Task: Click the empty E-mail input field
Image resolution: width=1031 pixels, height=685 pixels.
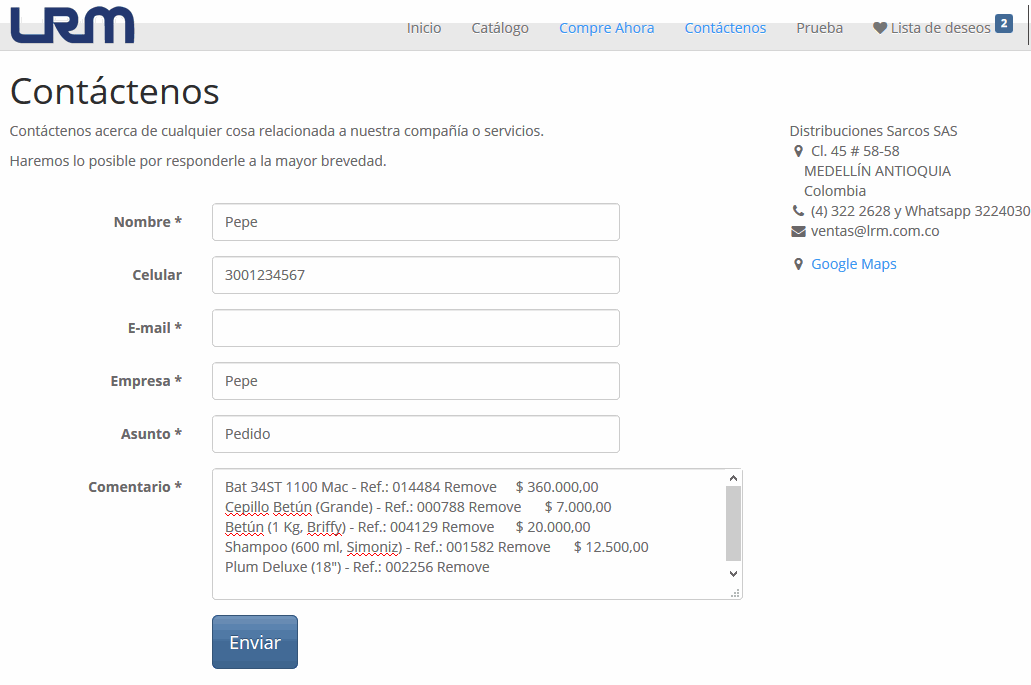Action: pos(415,328)
